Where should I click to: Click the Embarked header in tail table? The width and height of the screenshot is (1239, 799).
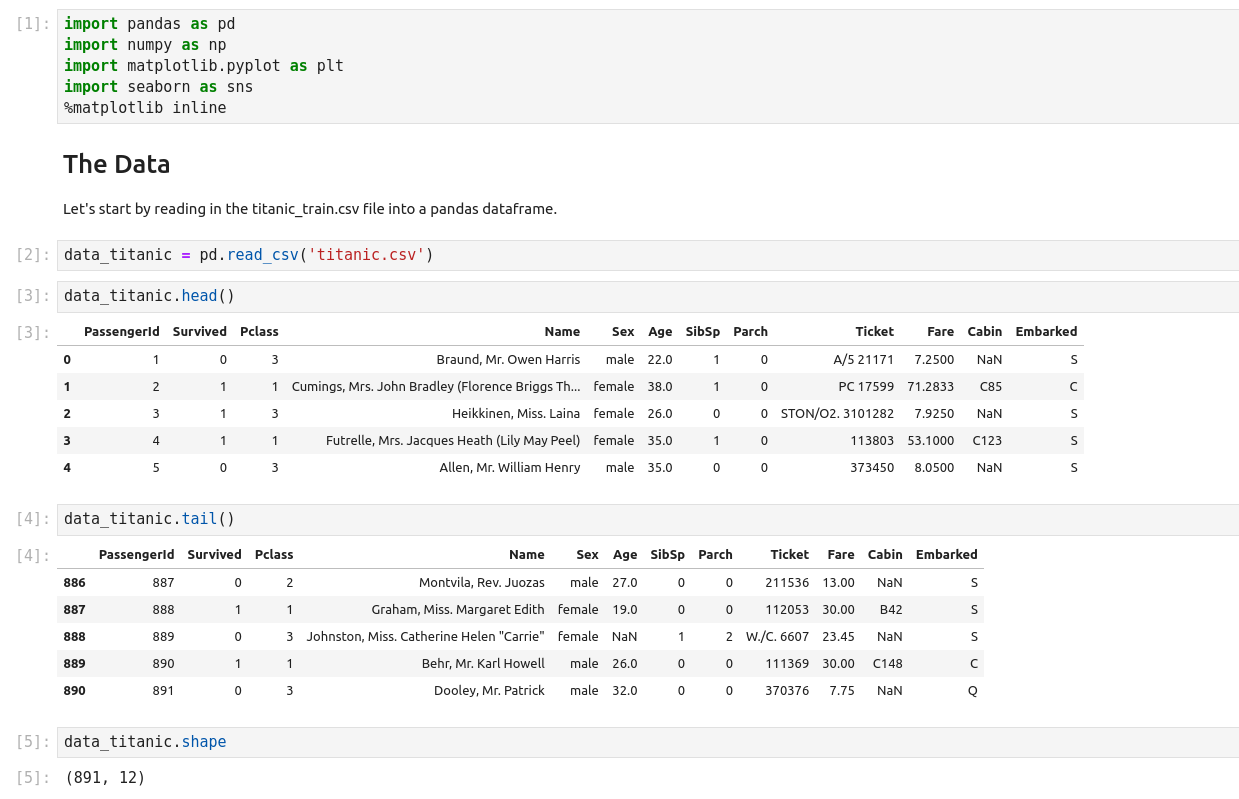click(x=946, y=555)
